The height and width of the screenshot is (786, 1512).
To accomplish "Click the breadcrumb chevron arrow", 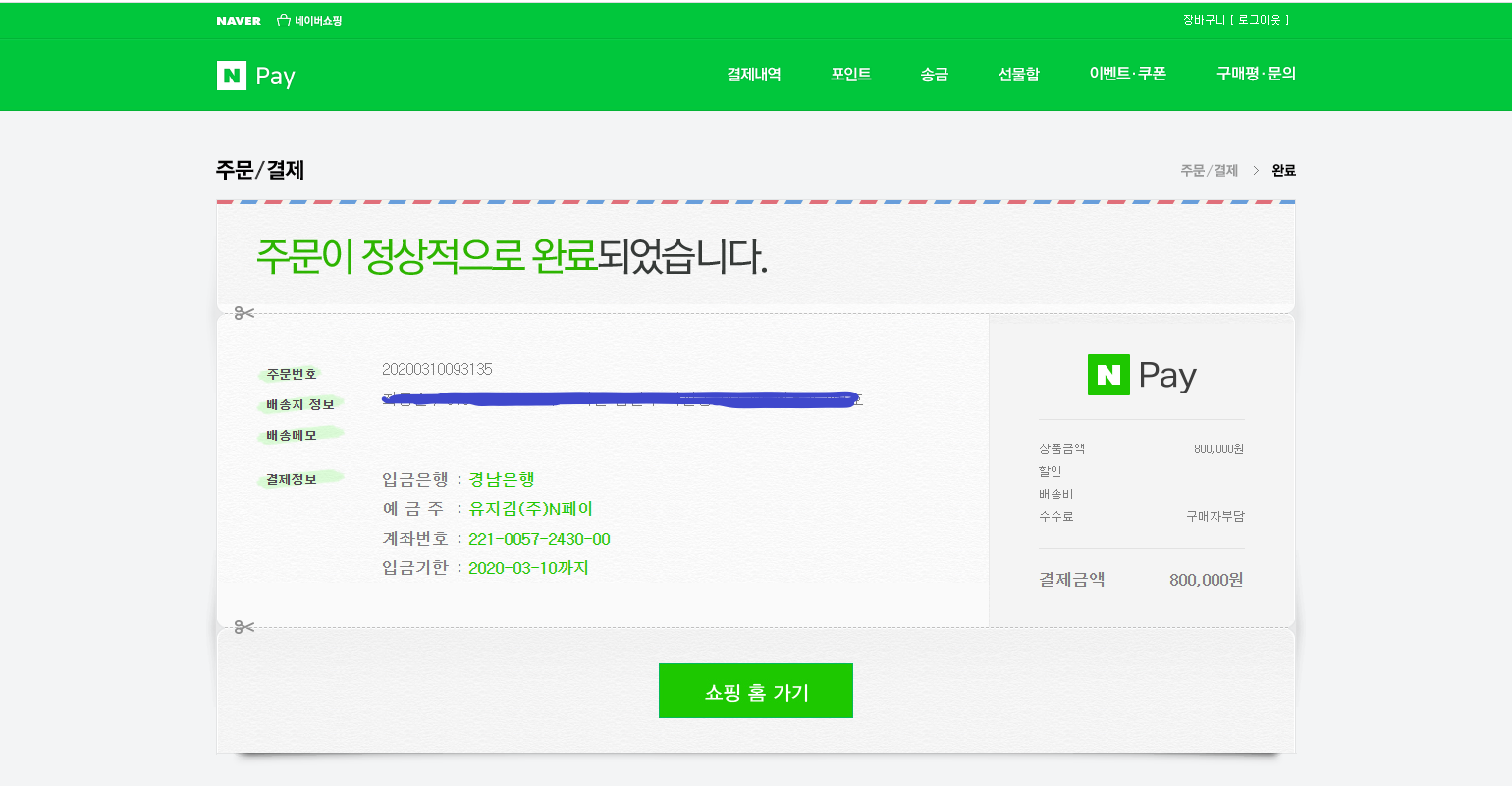I will [x=1256, y=171].
